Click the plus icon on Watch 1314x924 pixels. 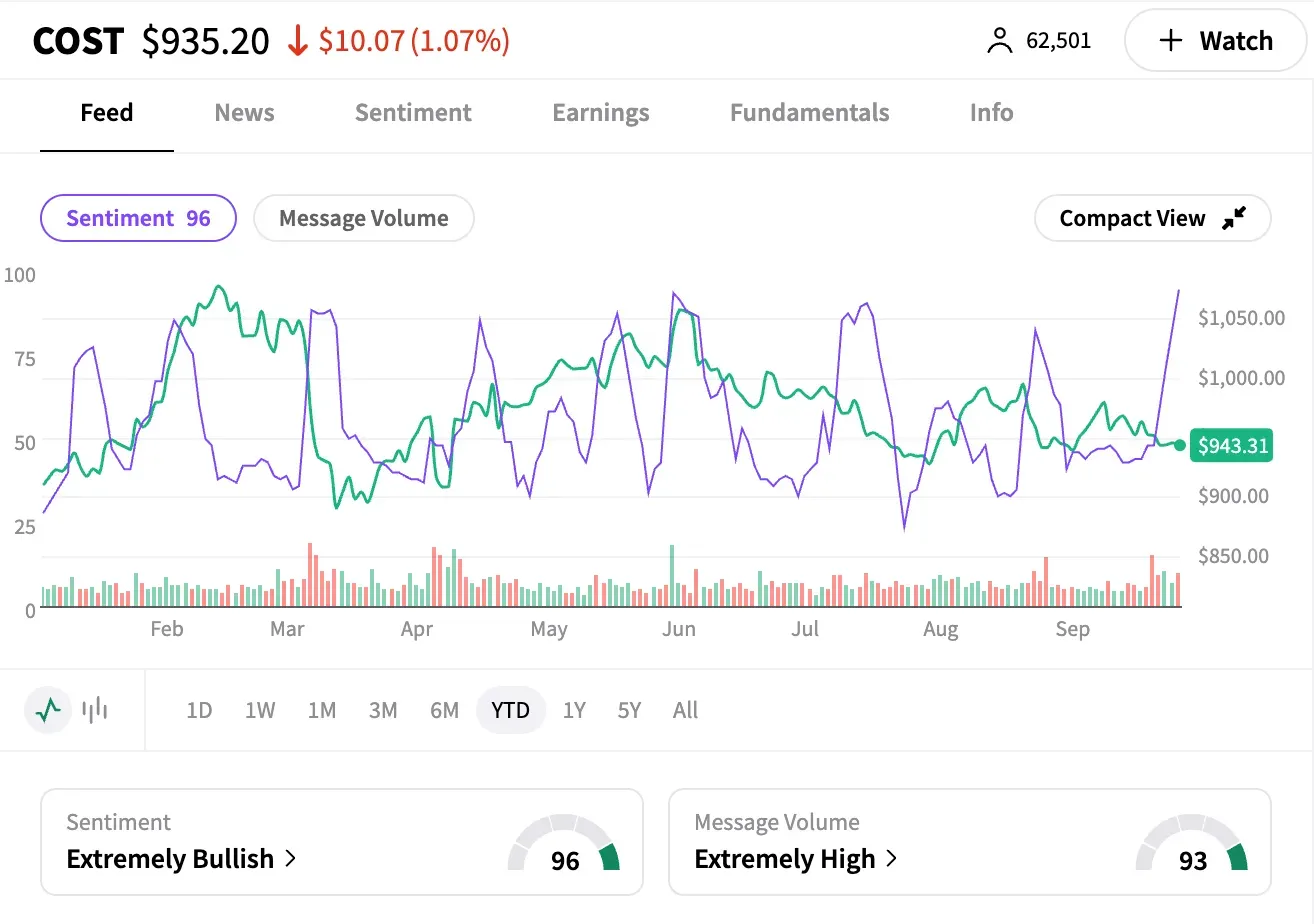[x=1170, y=41]
